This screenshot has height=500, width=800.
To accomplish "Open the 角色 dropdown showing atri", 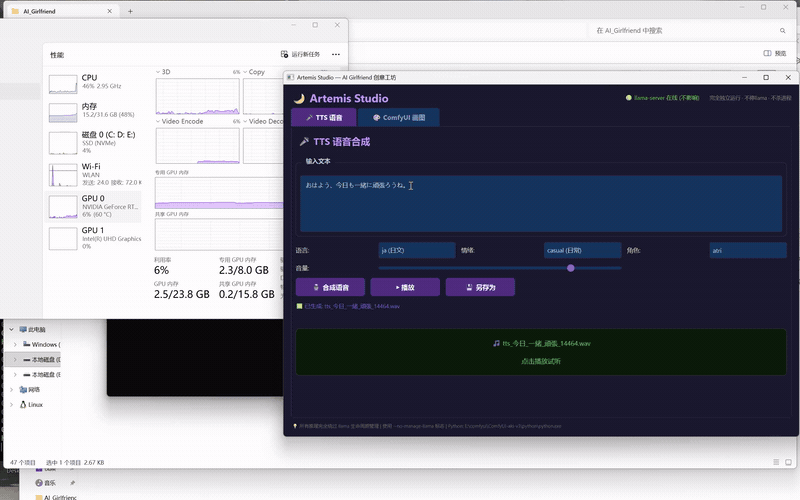I will pos(747,251).
